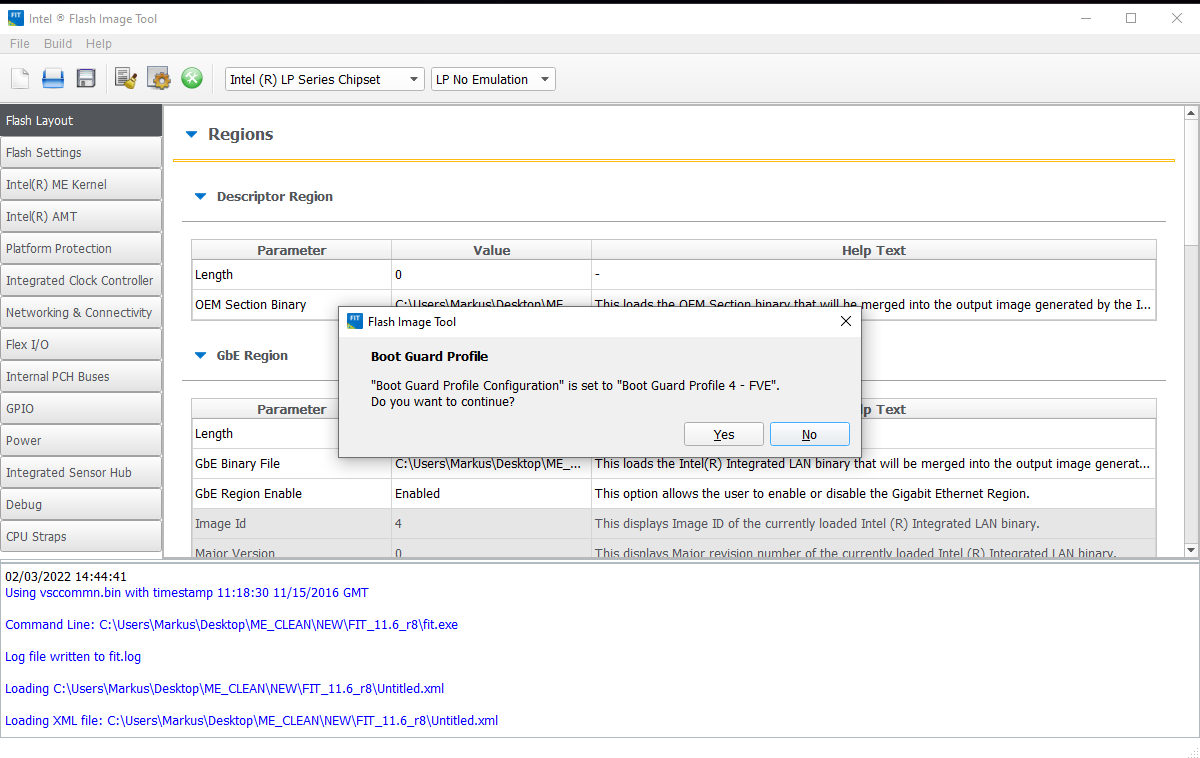Screen dimensions: 1200x758
Task: Open the Intel LP Series Chipset dropdown
Action: [324, 80]
